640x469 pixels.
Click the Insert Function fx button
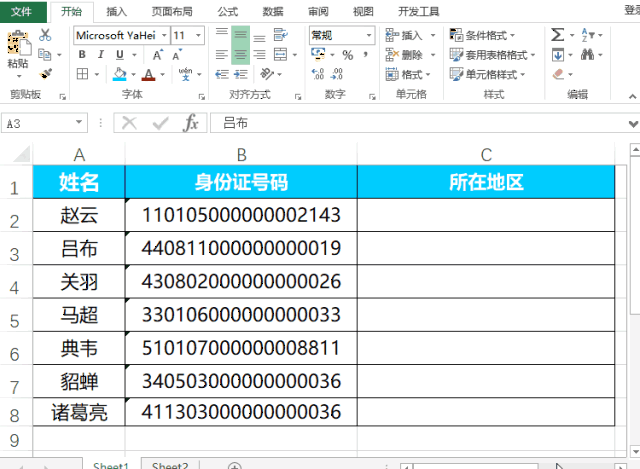click(x=191, y=123)
